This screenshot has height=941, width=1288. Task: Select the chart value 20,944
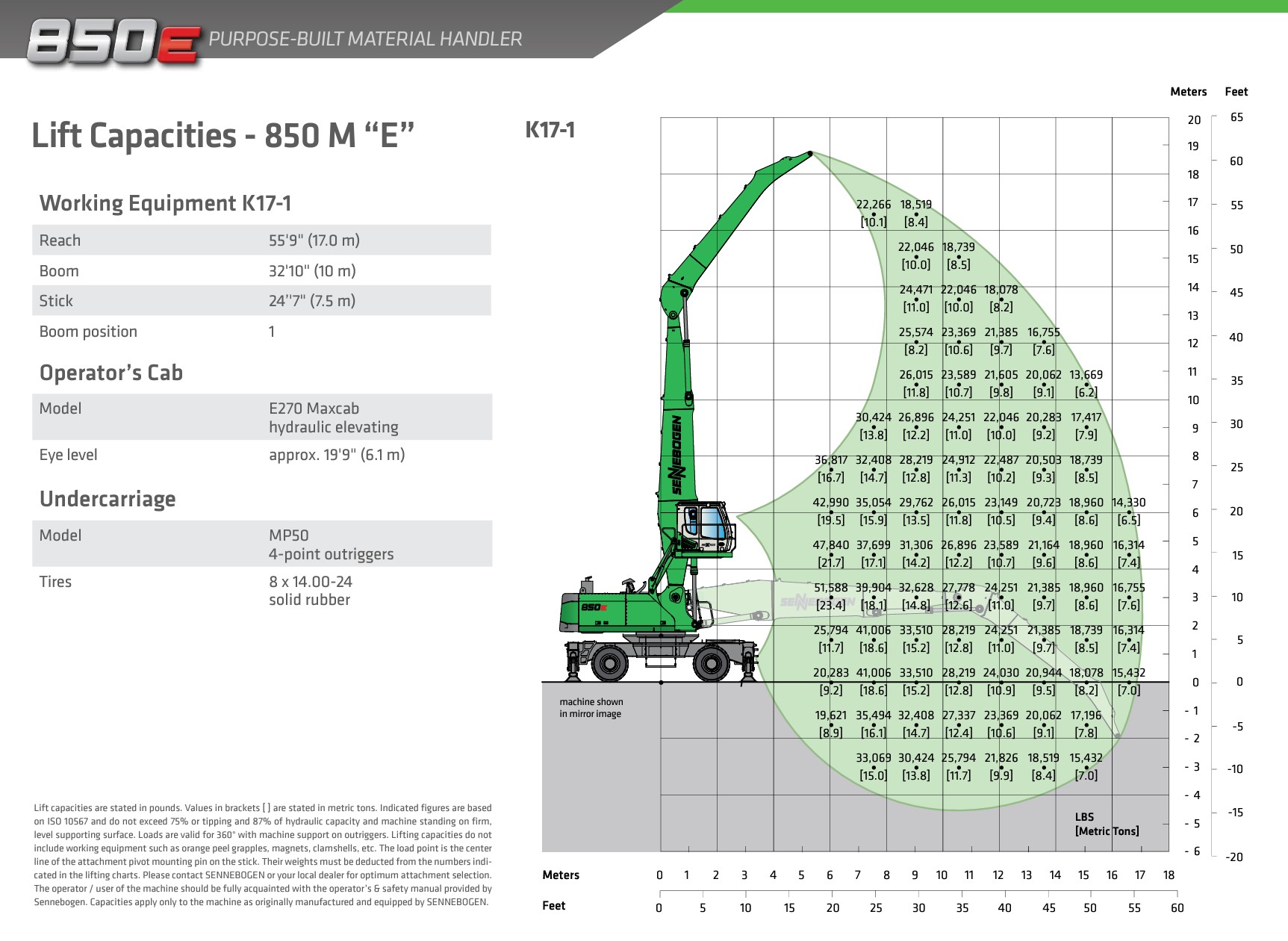(x=1044, y=673)
